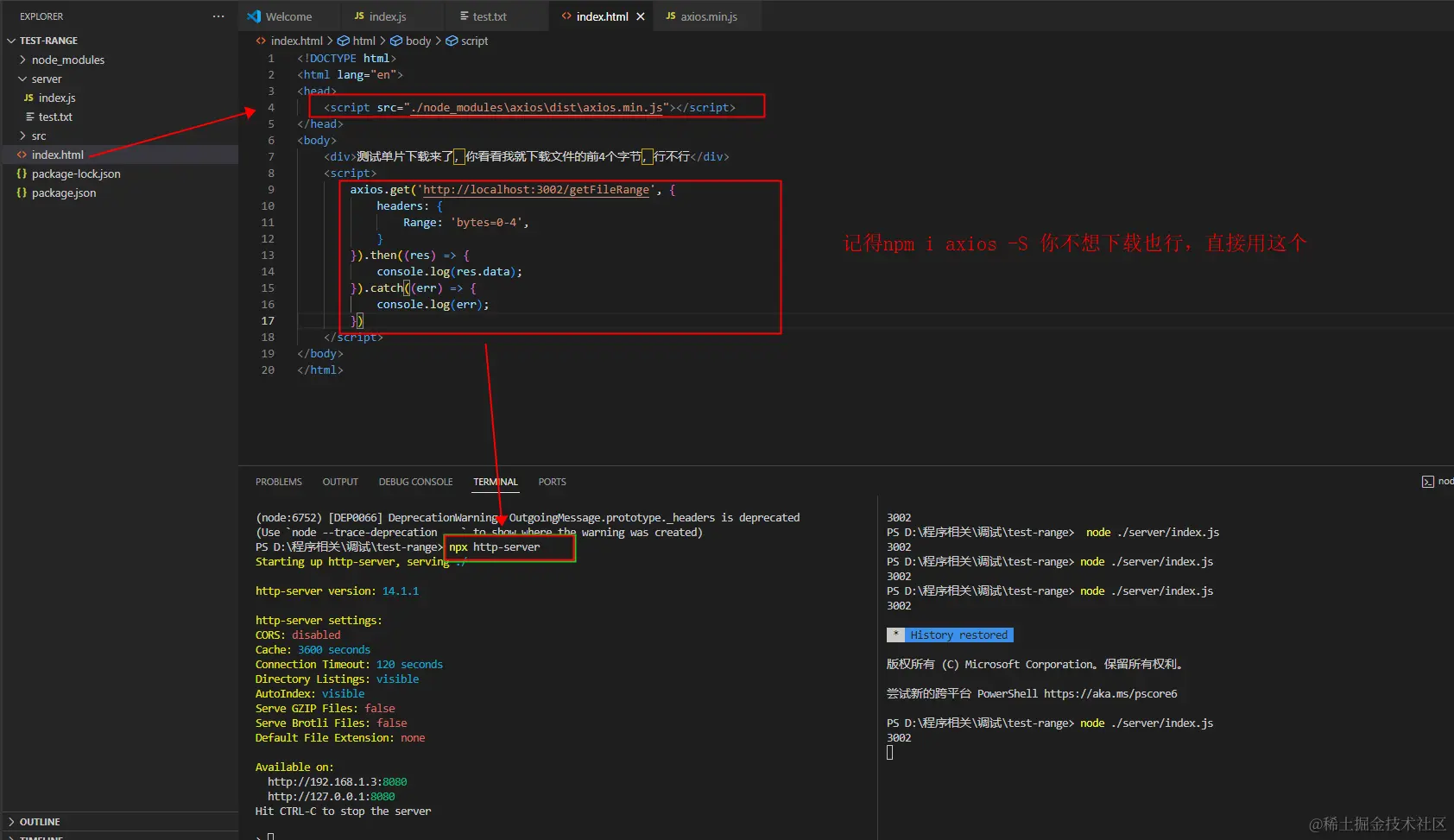This screenshot has height=840, width=1454.
Task: Click 'http-server version: 14.1.1' terminal line
Action: click(337, 591)
